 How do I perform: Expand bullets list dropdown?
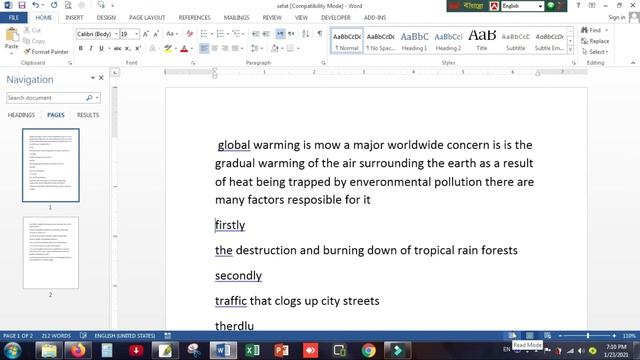click(212, 34)
